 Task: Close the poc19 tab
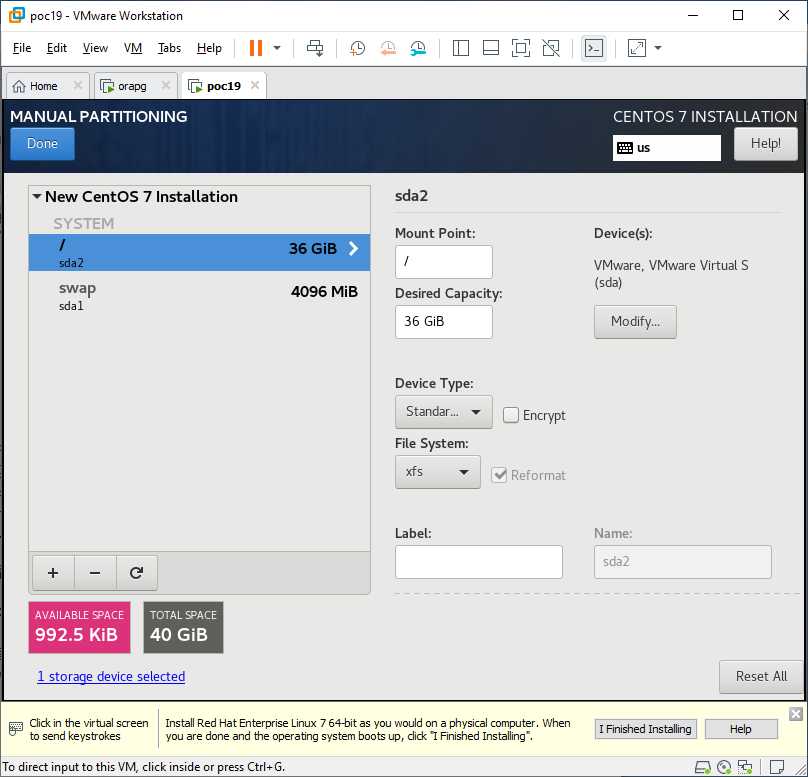tap(255, 85)
